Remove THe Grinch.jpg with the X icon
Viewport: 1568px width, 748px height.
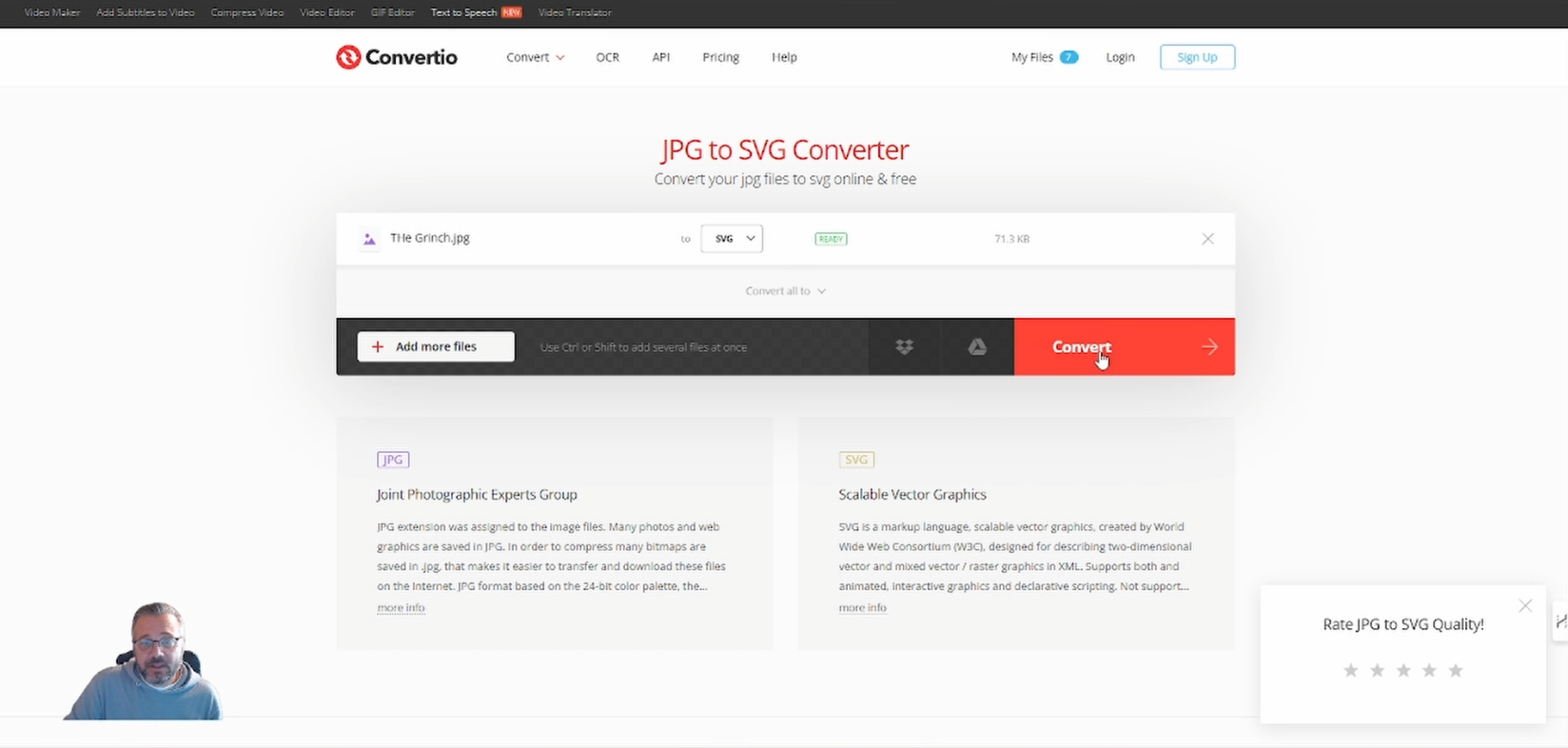coord(1207,239)
